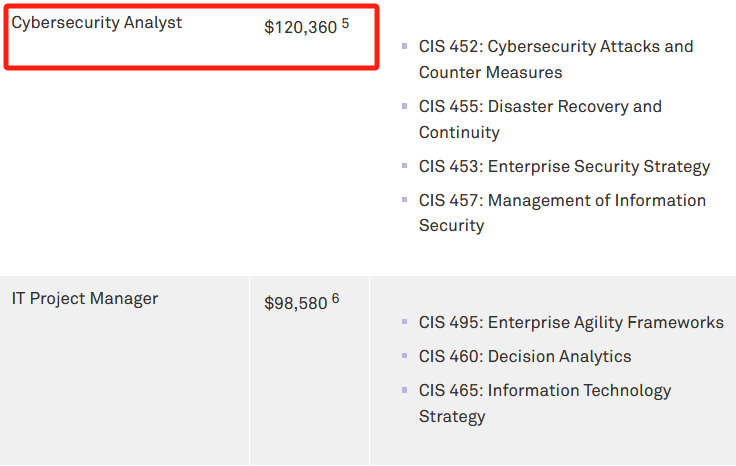Click the $98,580 salary figure
This screenshot has width=736, height=466.
point(296,304)
